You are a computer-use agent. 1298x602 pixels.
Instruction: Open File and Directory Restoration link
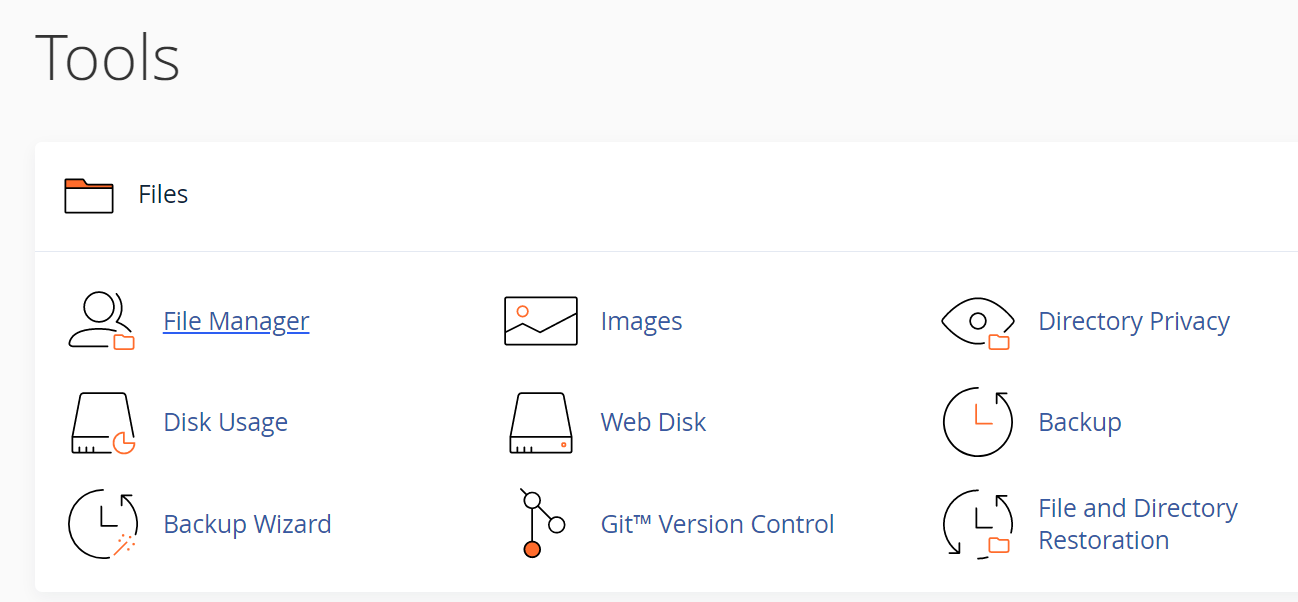tap(1138, 524)
